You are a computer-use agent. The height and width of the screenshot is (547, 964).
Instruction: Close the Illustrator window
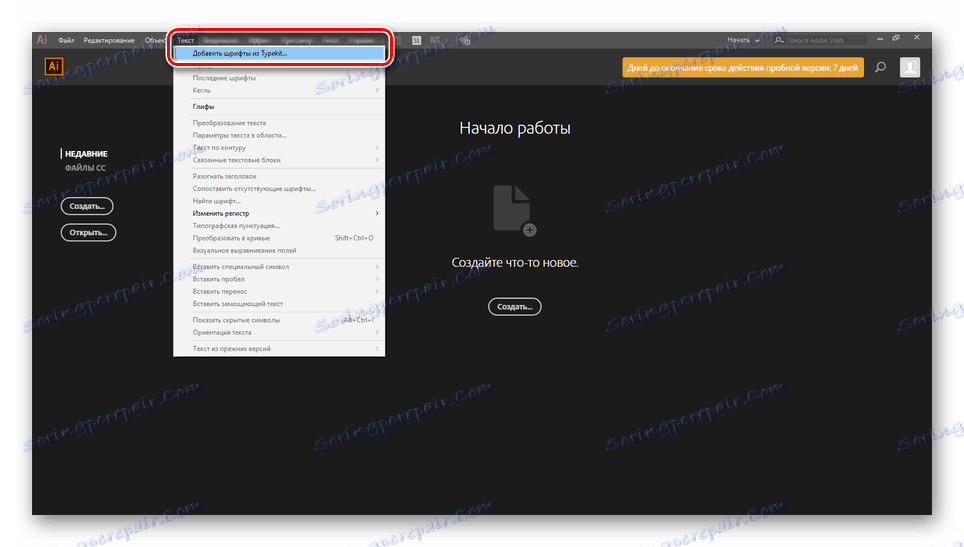pyautogui.click(x=917, y=38)
